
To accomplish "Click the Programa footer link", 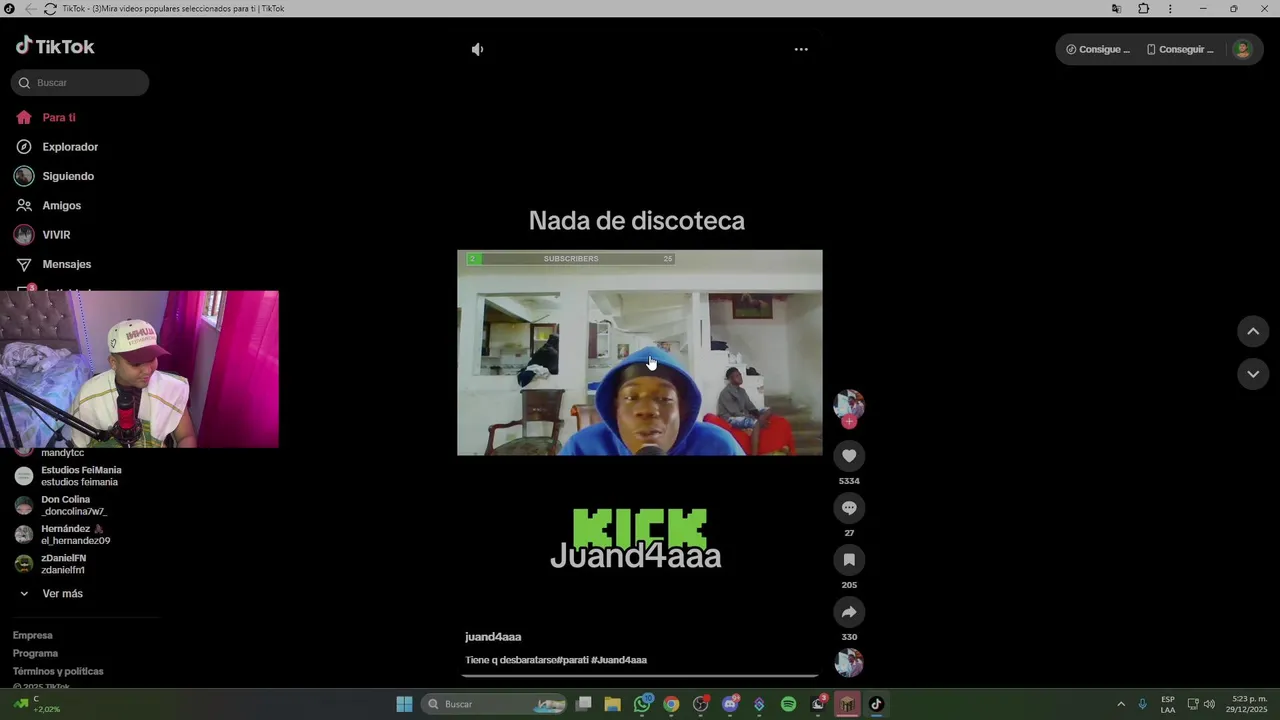I will pyautogui.click(x=35, y=653).
